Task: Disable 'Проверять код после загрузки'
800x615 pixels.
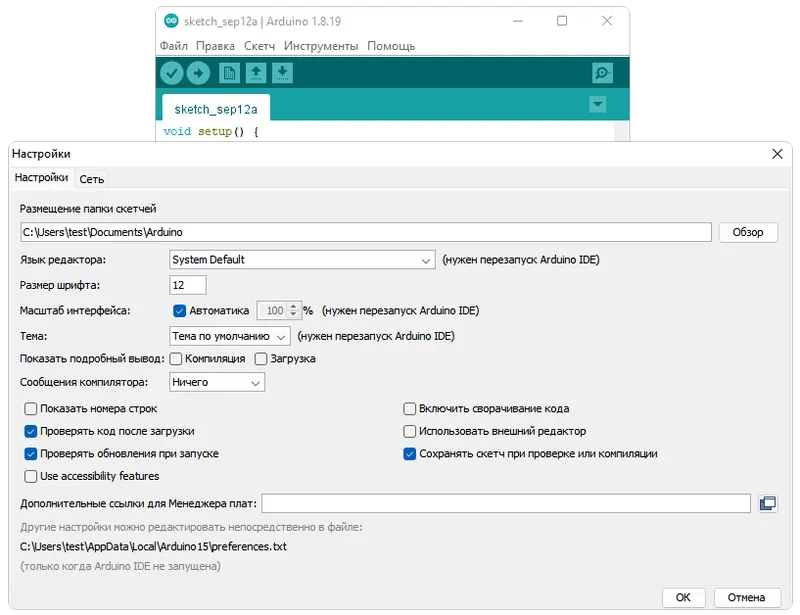Action: [x=30, y=430]
